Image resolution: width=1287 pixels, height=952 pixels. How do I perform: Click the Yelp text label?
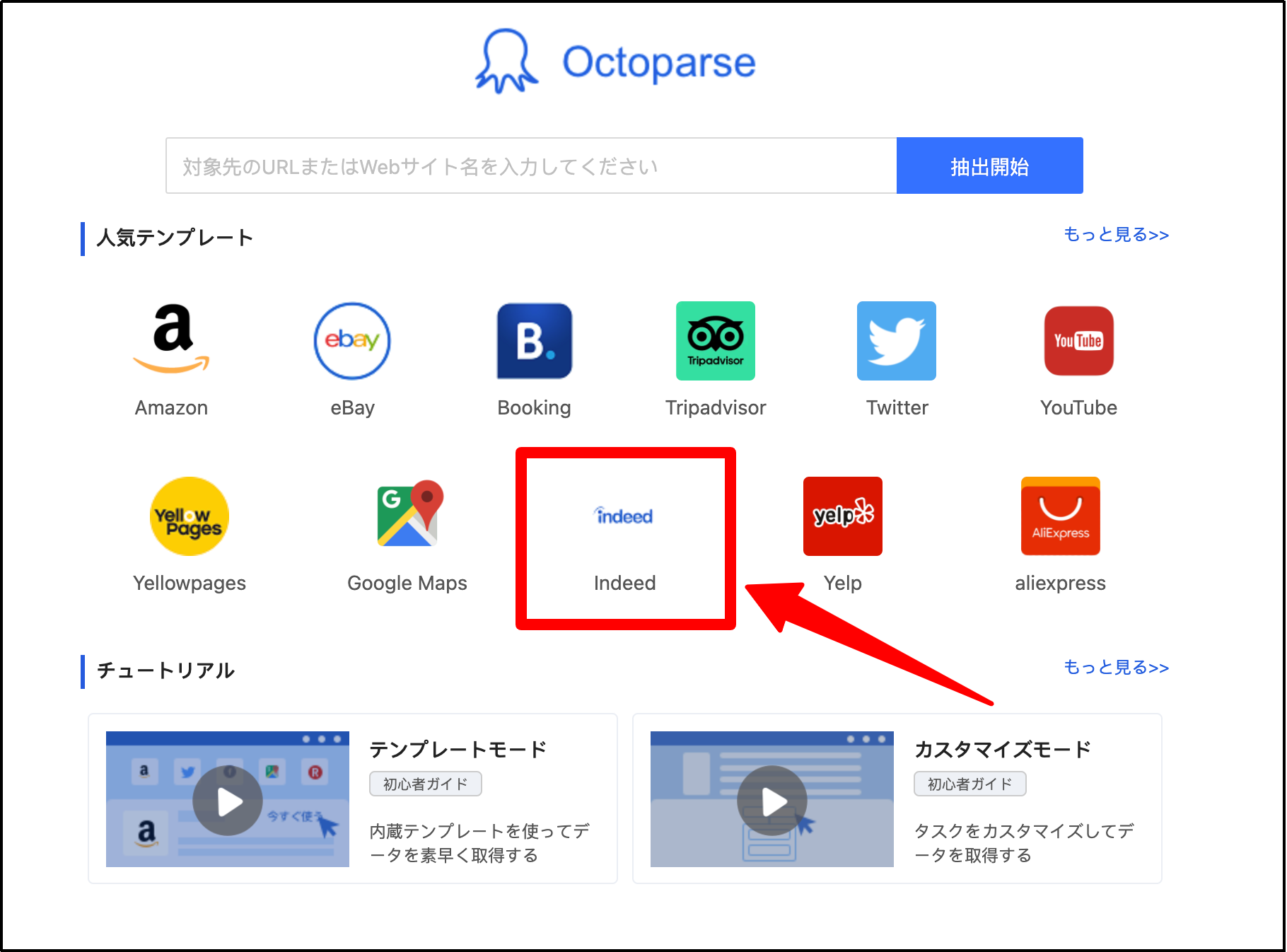tap(843, 584)
